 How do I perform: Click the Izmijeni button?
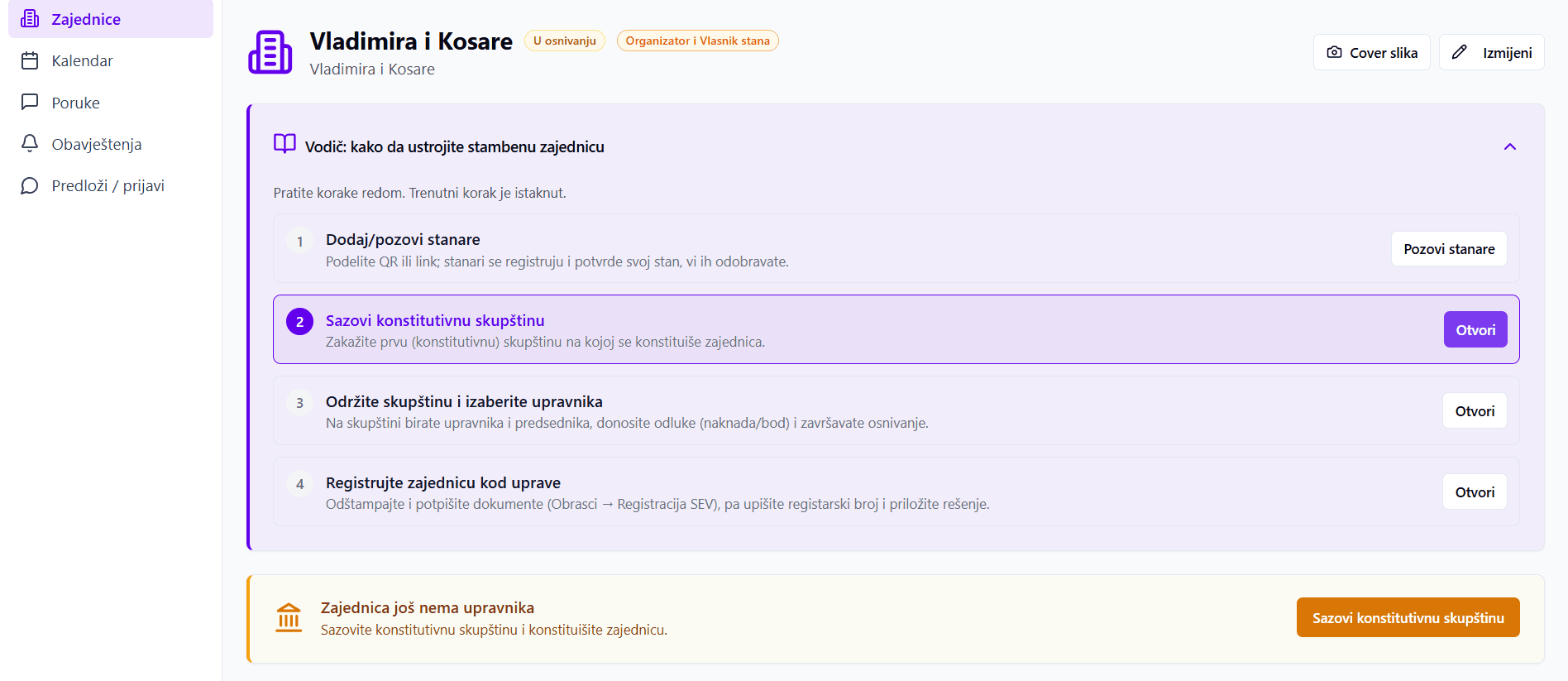tap(1492, 52)
